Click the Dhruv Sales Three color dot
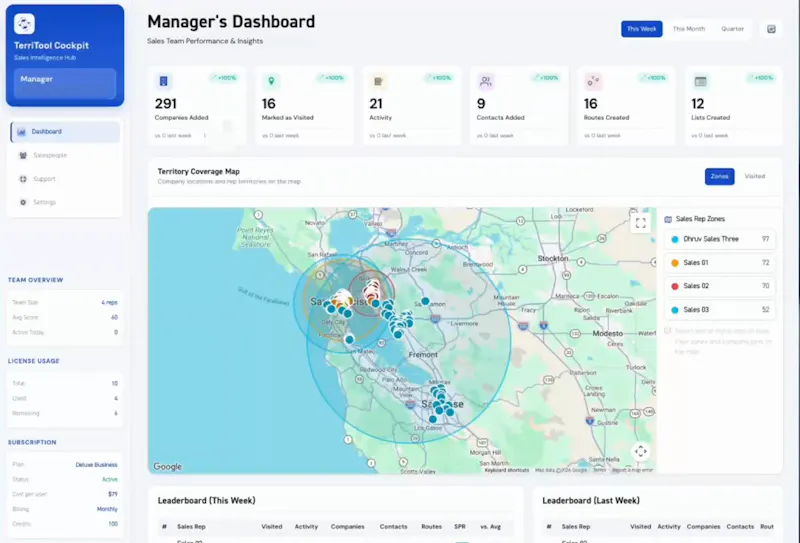The width and height of the screenshot is (800, 543). (674, 239)
